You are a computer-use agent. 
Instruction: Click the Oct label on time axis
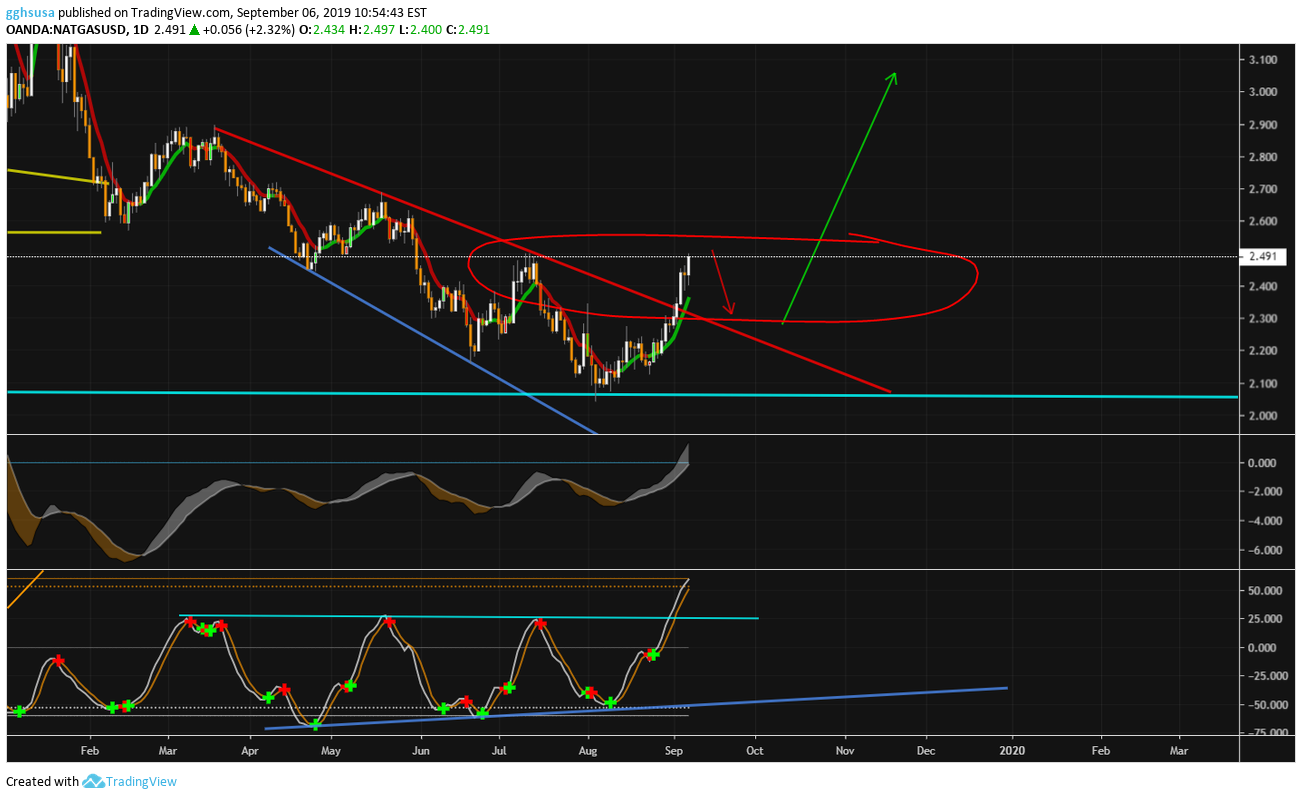[755, 749]
